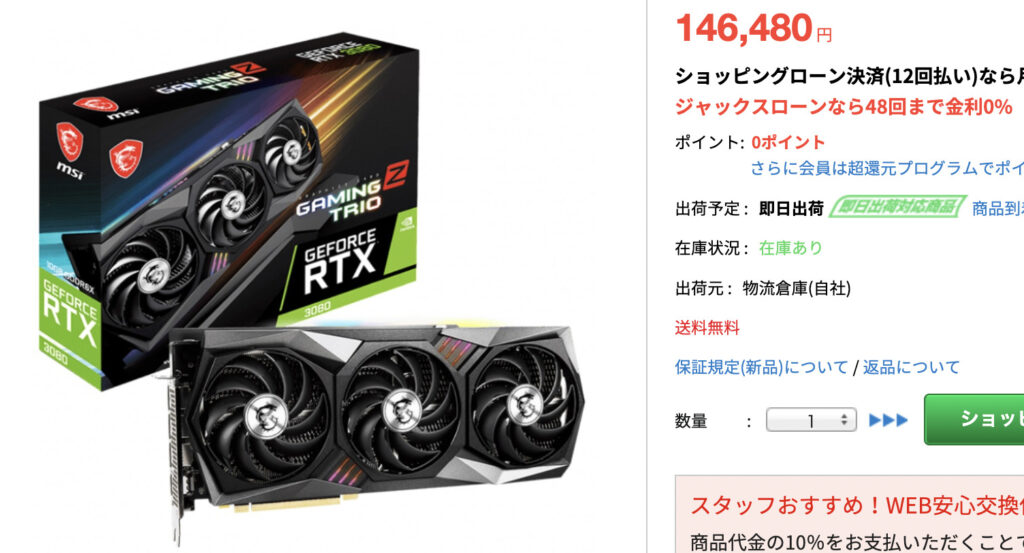Viewport: 1024px width, 553px height.
Task: Click the GAMING Z TRIO logo on box
Action: pos(351,191)
